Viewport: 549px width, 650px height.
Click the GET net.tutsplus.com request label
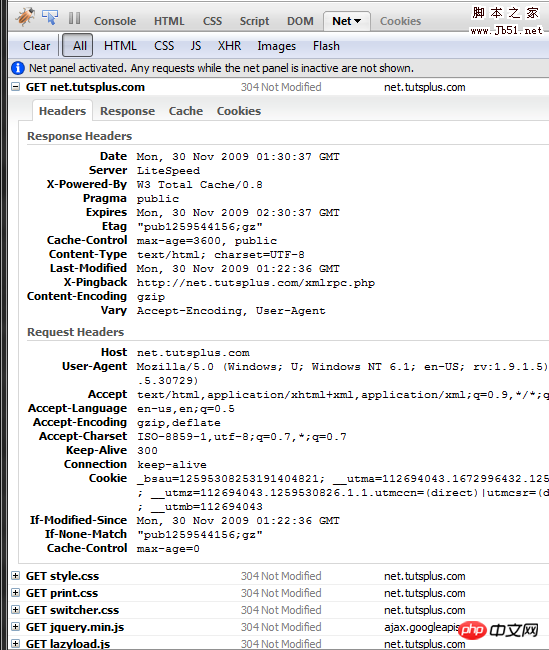click(x=85, y=87)
